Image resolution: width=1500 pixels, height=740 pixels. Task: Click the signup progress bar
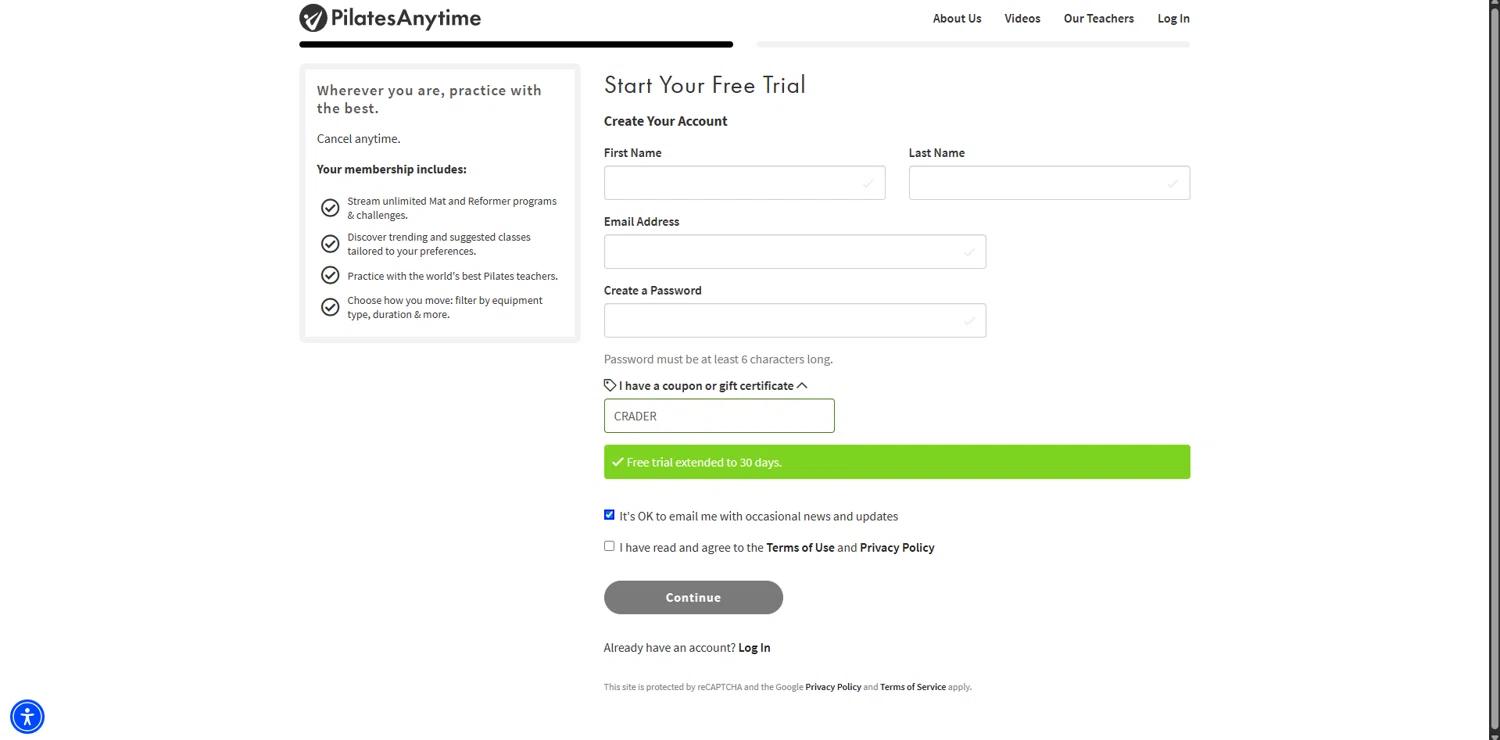(744, 44)
